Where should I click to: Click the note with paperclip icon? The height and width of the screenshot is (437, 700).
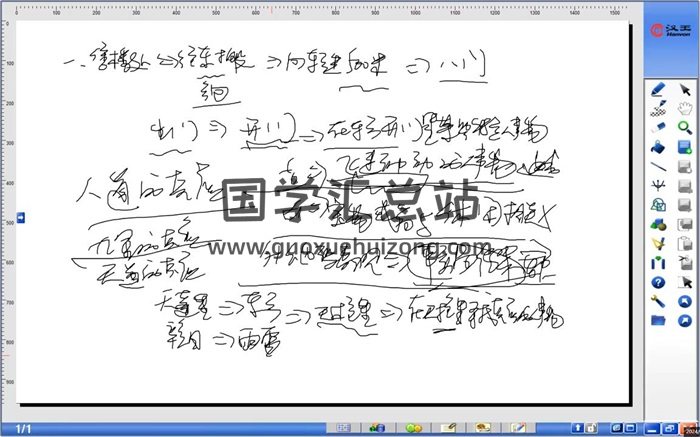click(x=448, y=428)
